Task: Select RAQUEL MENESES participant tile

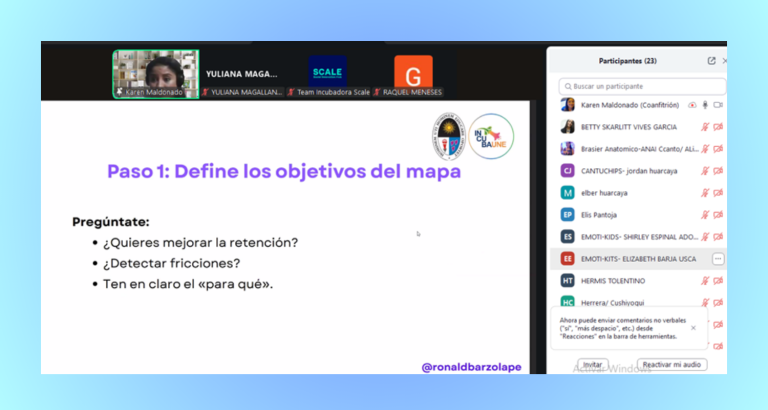Action: click(x=413, y=75)
